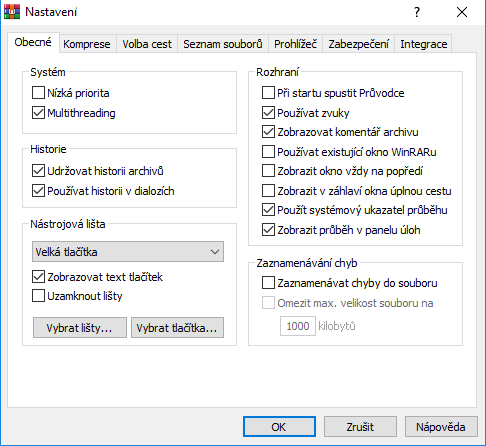Toggle Používat historii v dialozích

(38, 191)
